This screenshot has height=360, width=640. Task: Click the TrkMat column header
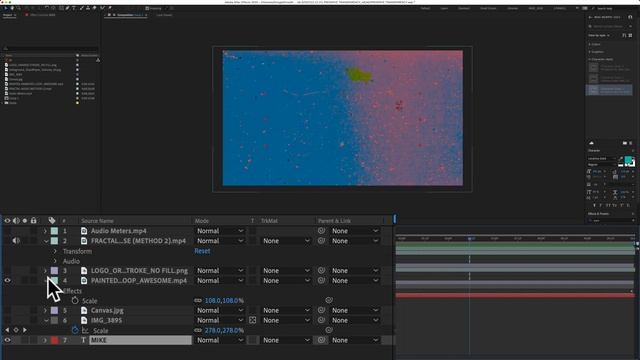tap(269, 221)
